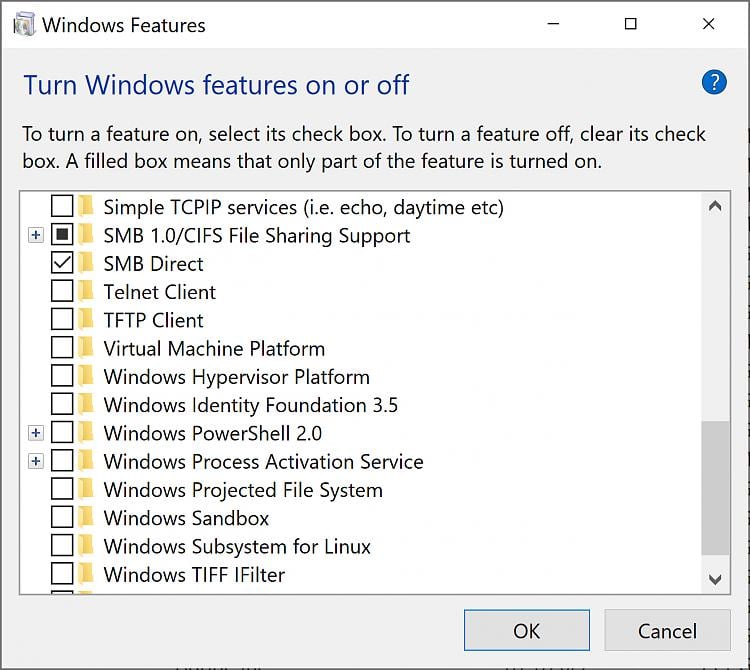Expand Windows Process Activation Service node
The height and width of the screenshot is (670, 750).
click(36, 462)
